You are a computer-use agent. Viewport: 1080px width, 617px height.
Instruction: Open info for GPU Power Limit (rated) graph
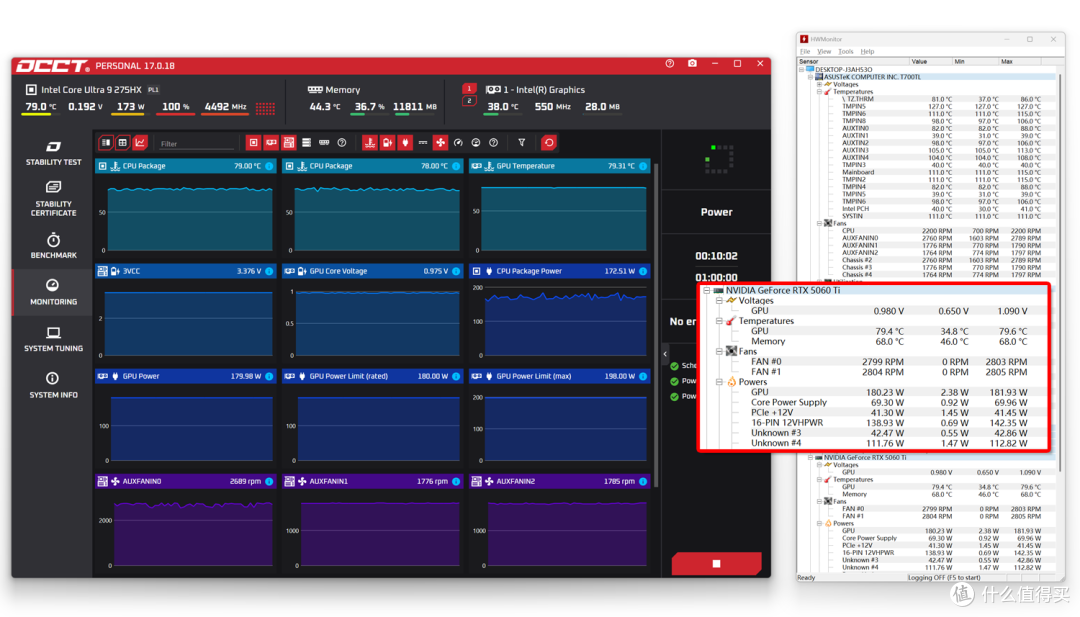(456, 376)
